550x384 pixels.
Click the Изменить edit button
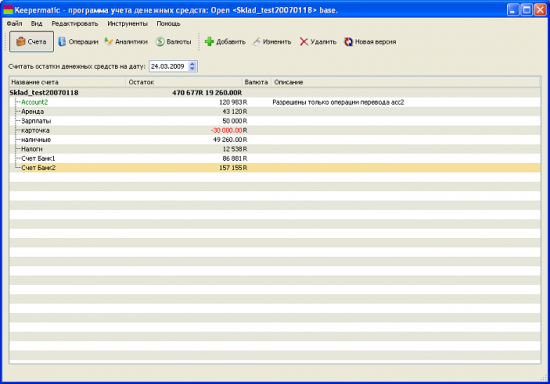pyautogui.click(x=272, y=42)
